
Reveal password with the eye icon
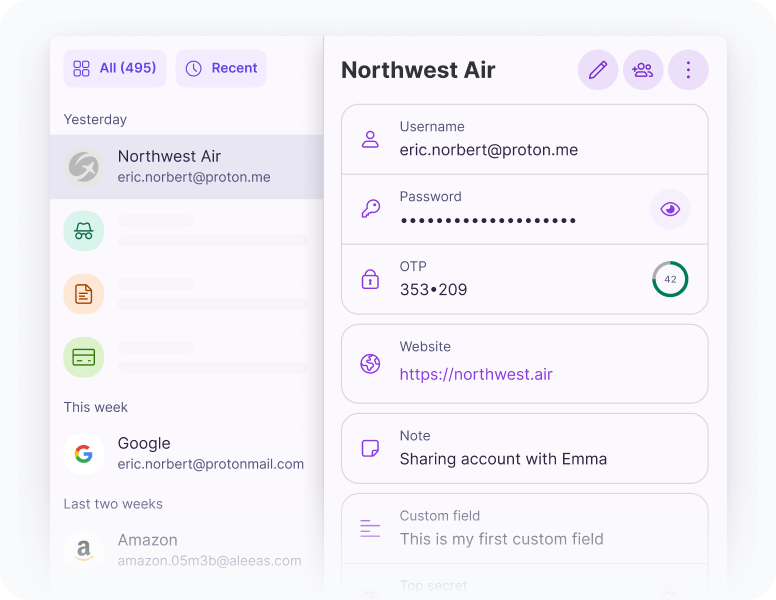pos(670,209)
